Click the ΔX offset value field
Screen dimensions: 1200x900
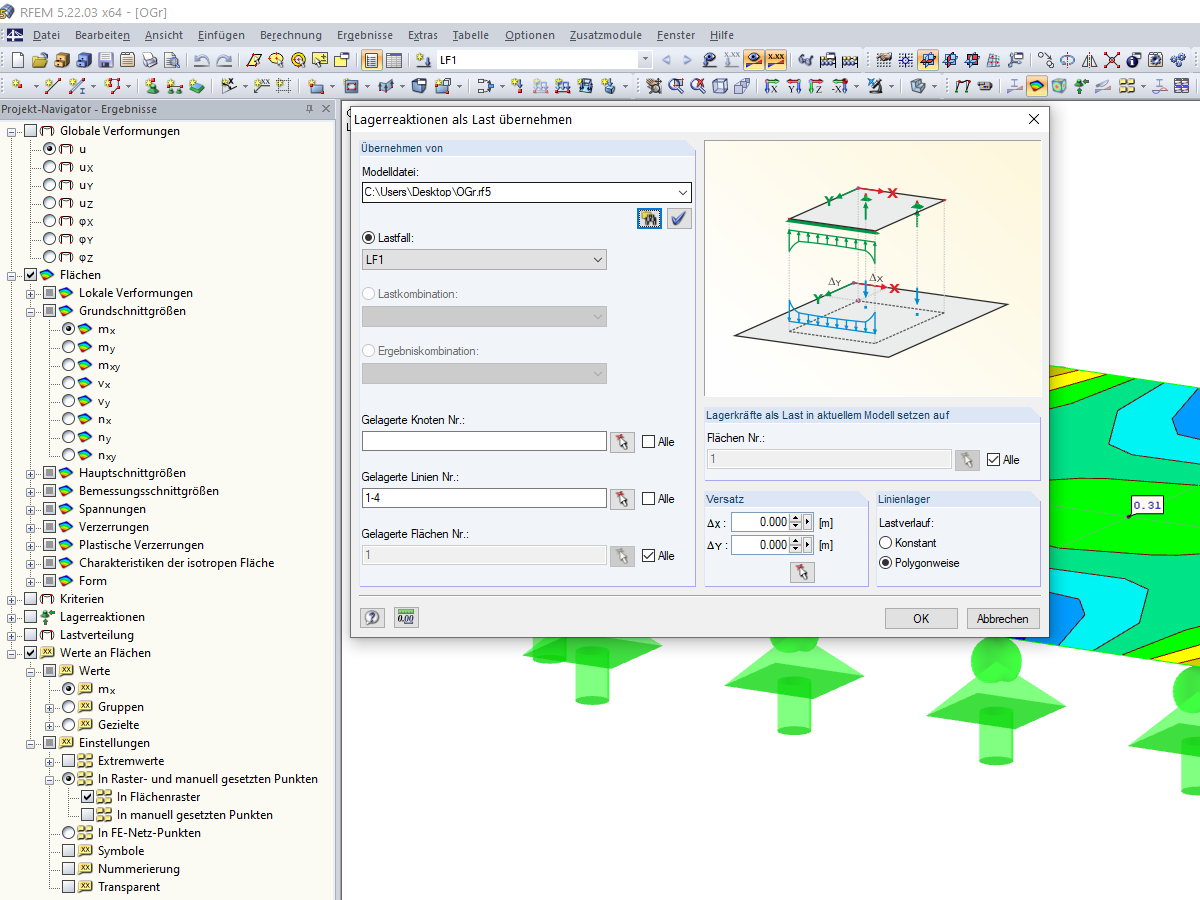pos(760,522)
